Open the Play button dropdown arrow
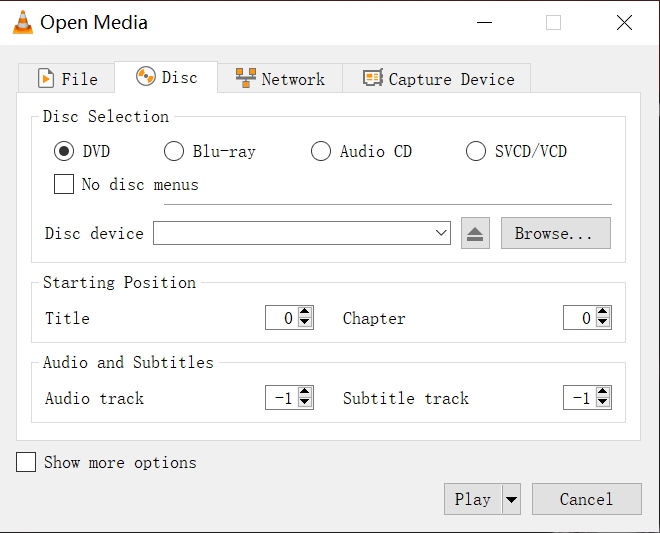The height and width of the screenshot is (533, 660). point(511,499)
